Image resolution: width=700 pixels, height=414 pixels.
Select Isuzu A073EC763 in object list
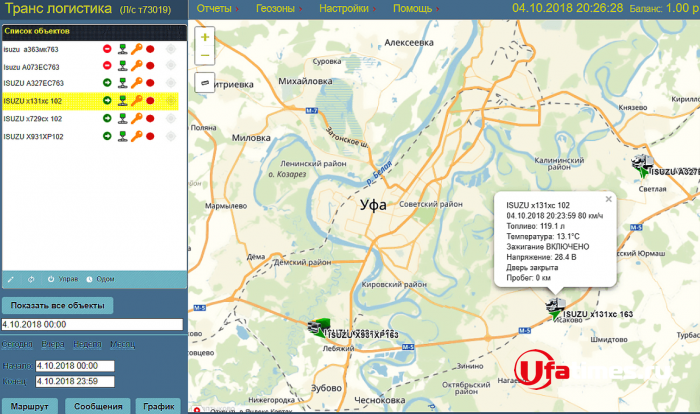pos(31,67)
